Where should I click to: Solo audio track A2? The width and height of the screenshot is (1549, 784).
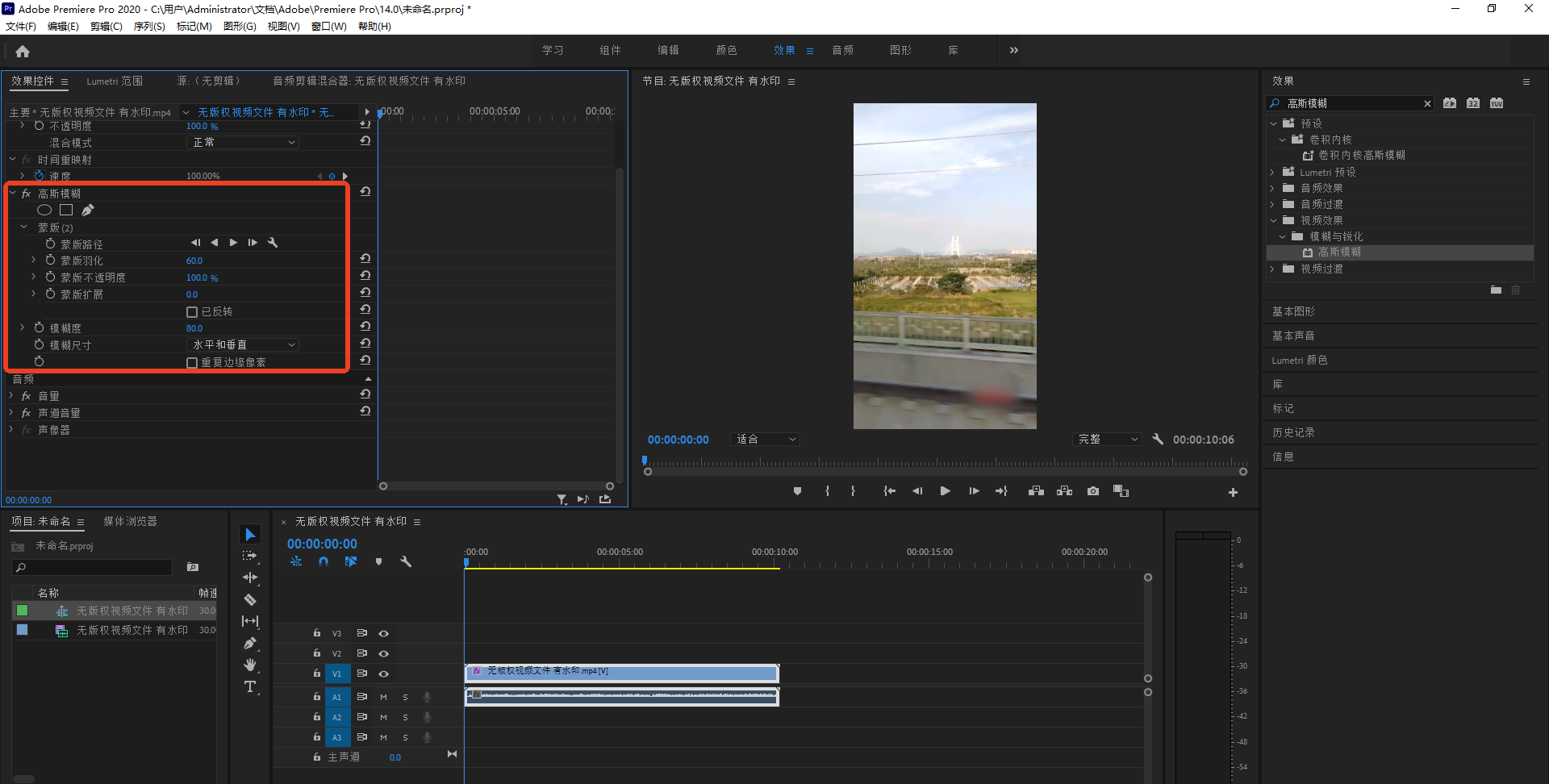coord(405,717)
